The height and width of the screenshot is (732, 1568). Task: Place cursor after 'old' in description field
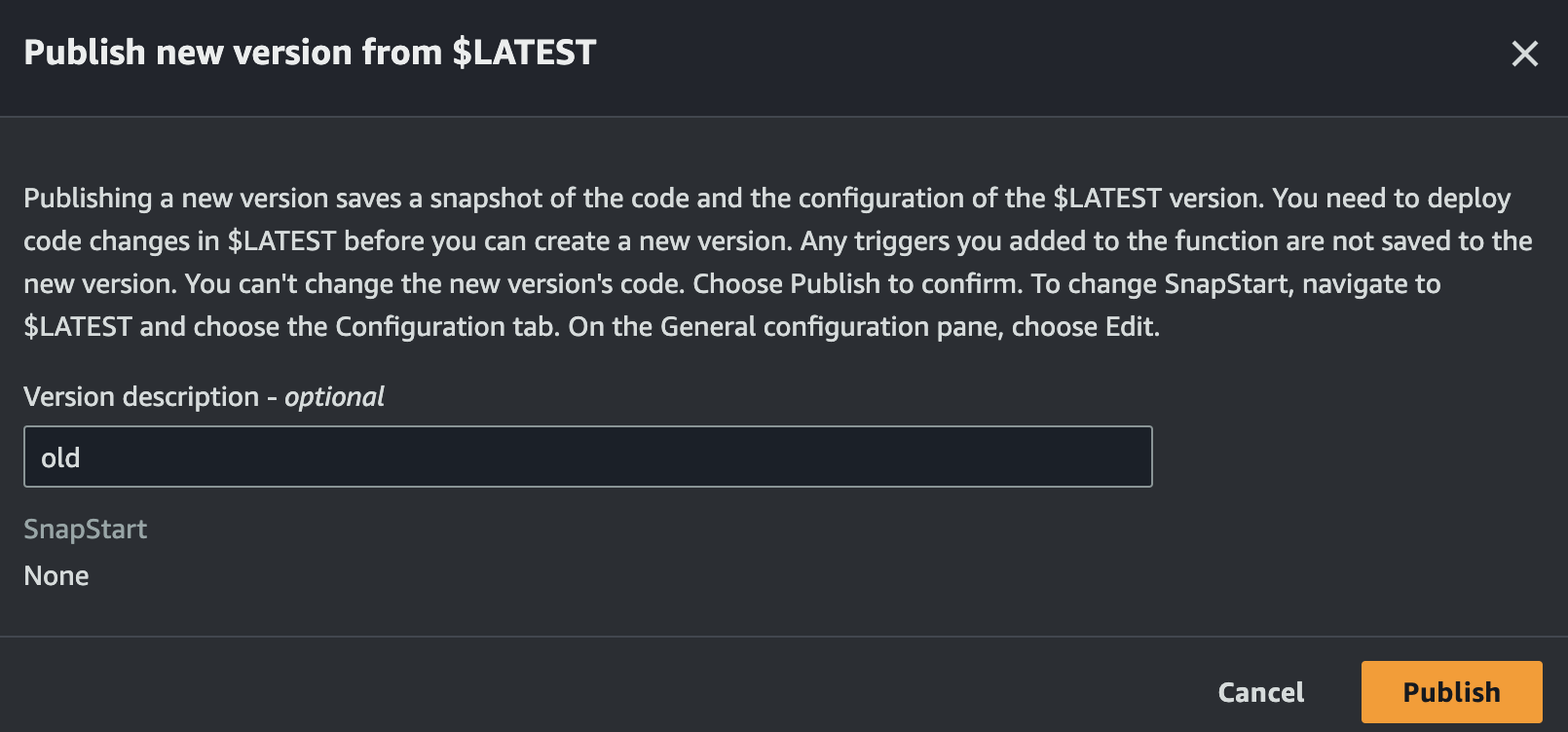pyautogui.click(x=82, y=457)
